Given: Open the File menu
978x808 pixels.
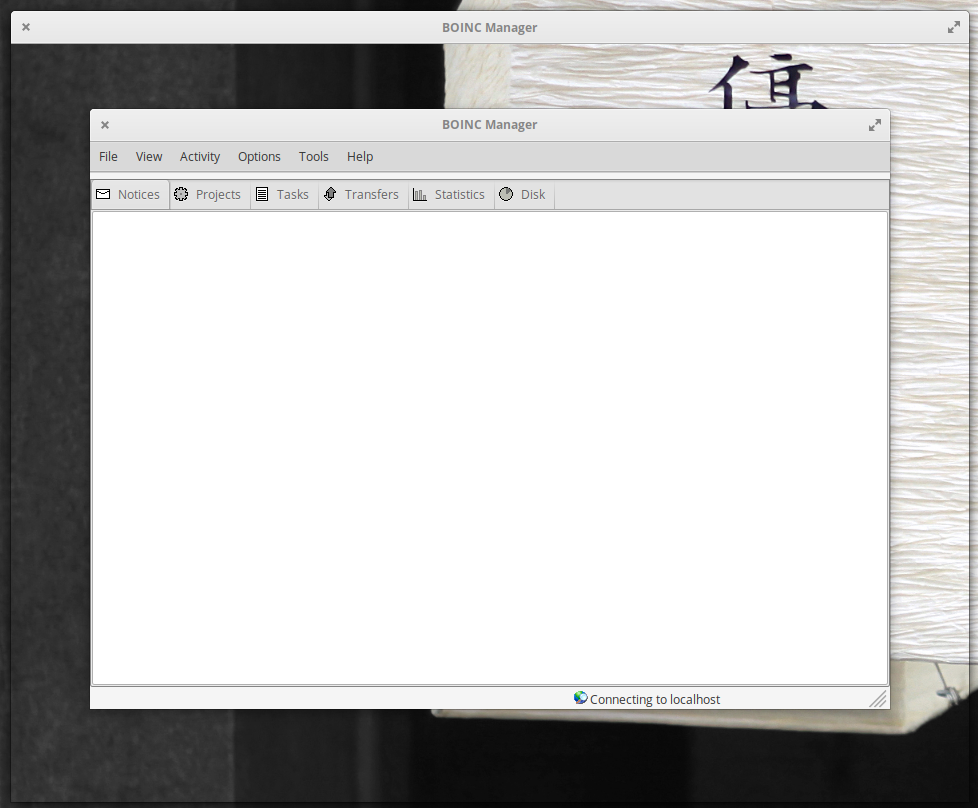Looking at the screenshot, I should point(108,157).
